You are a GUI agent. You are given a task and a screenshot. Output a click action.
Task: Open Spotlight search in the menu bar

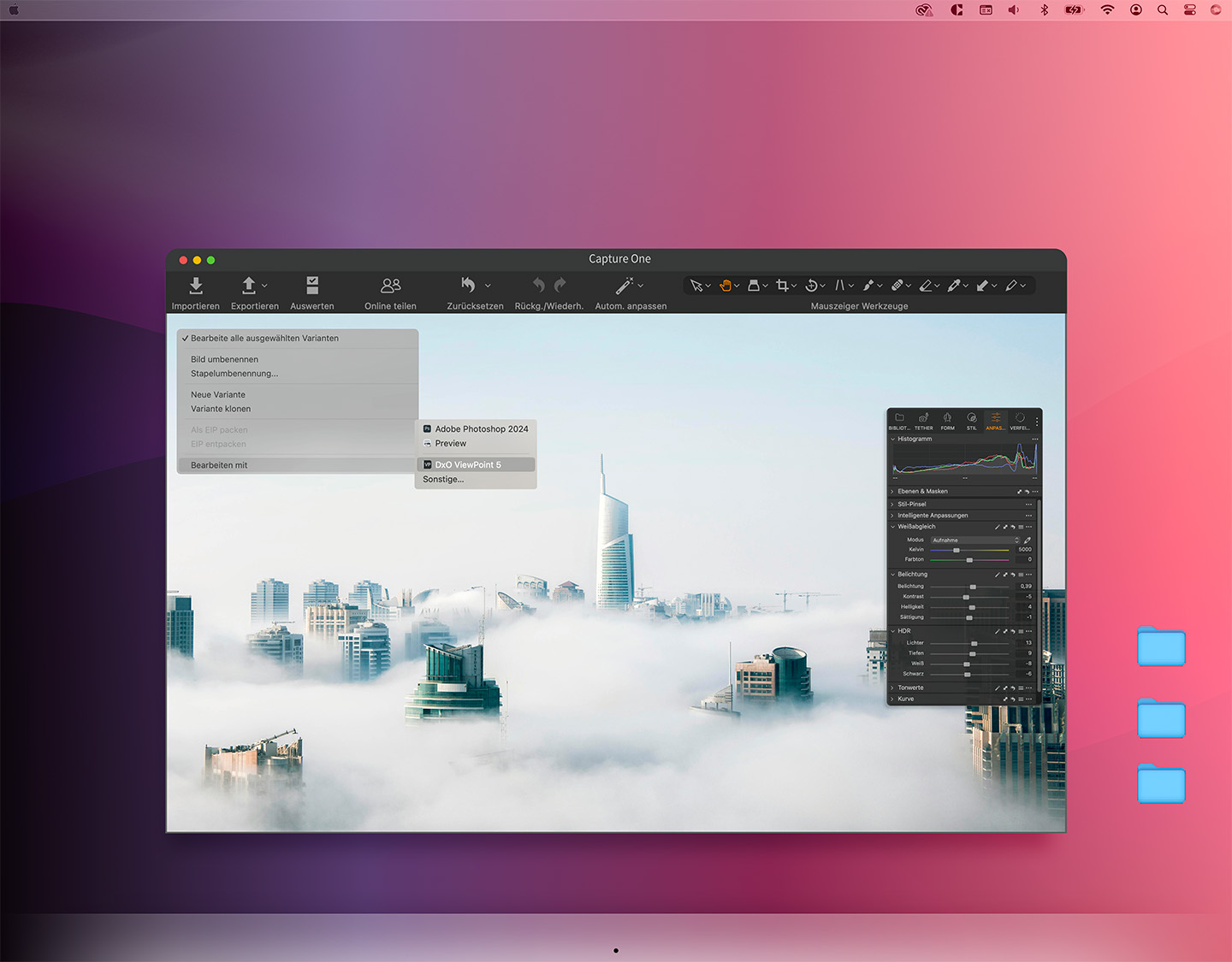(1163, 10)
